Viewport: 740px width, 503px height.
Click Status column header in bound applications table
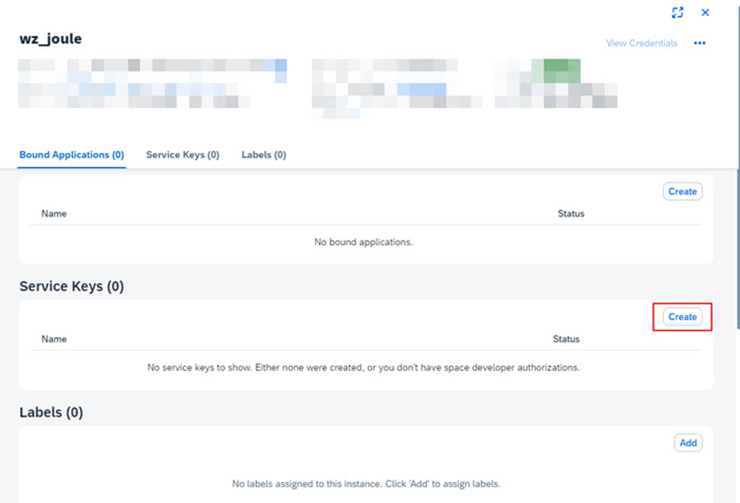coord(571,214)
